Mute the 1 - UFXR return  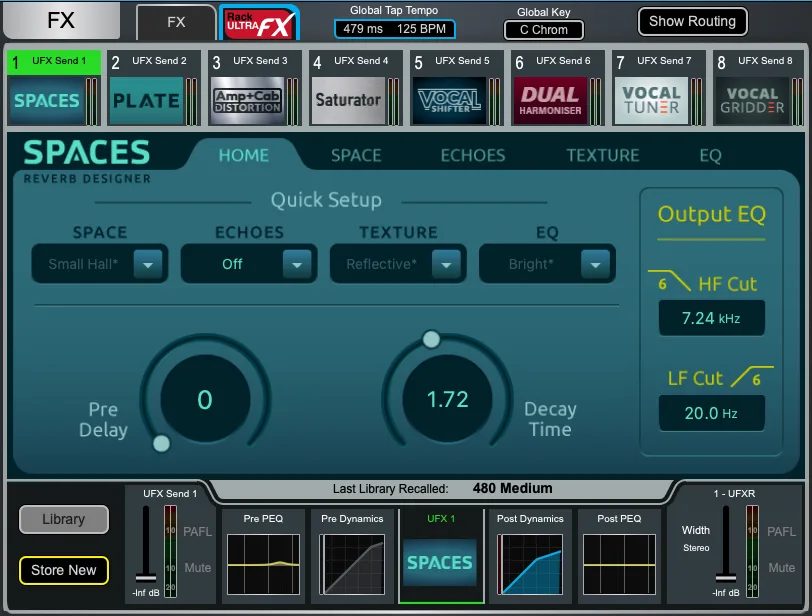click(781, 568)
